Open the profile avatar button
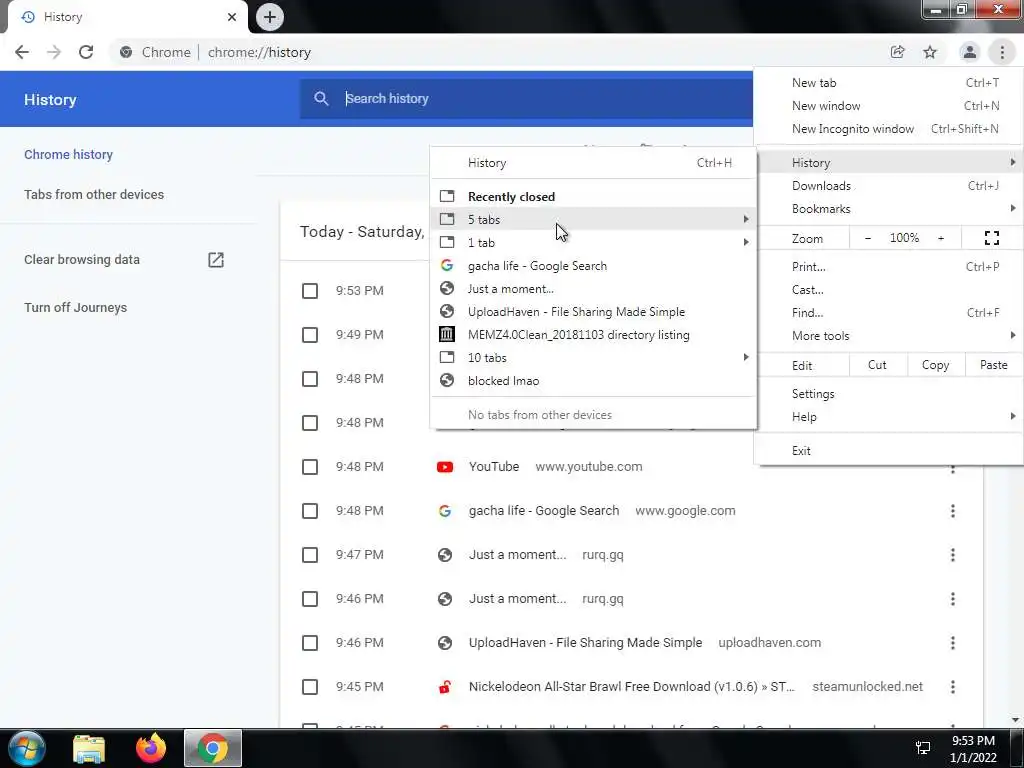The width and height of the screenshot is (1024, 768). (970, 52)
